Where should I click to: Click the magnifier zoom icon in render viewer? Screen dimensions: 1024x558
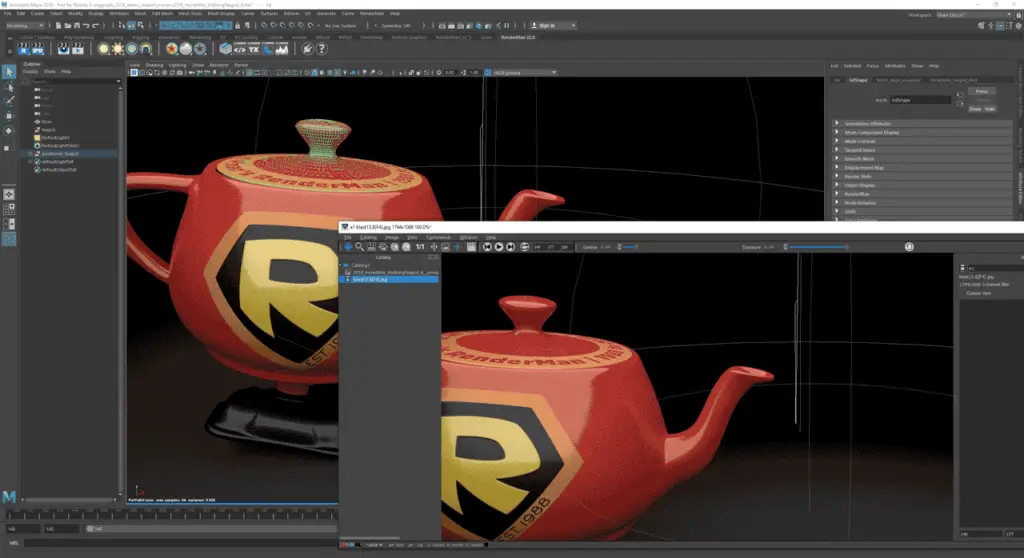[x=359, y=247]
